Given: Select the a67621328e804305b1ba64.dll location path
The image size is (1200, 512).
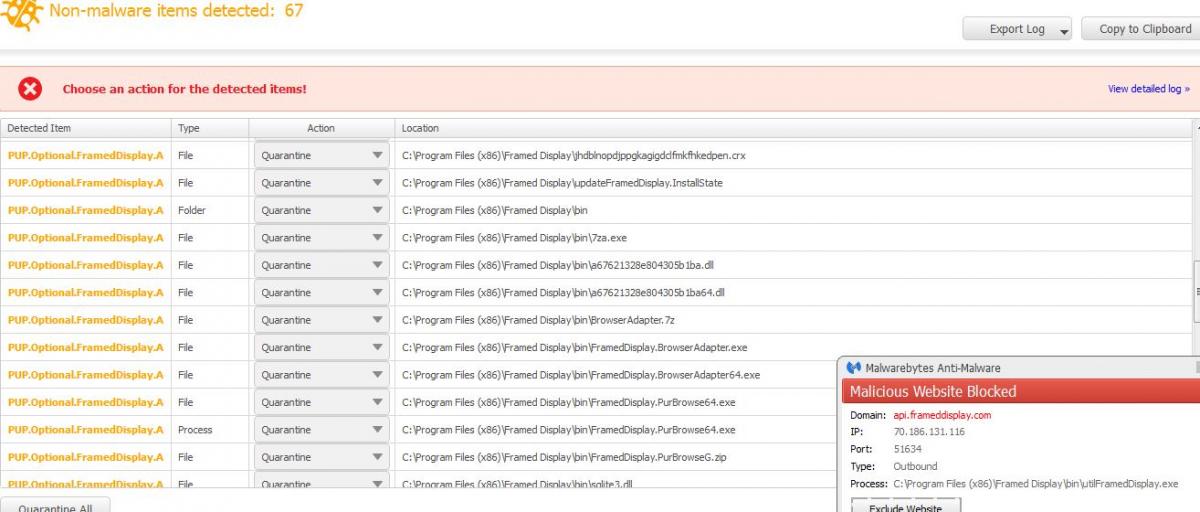Looking at the screenshot, I should coord(563,293).
